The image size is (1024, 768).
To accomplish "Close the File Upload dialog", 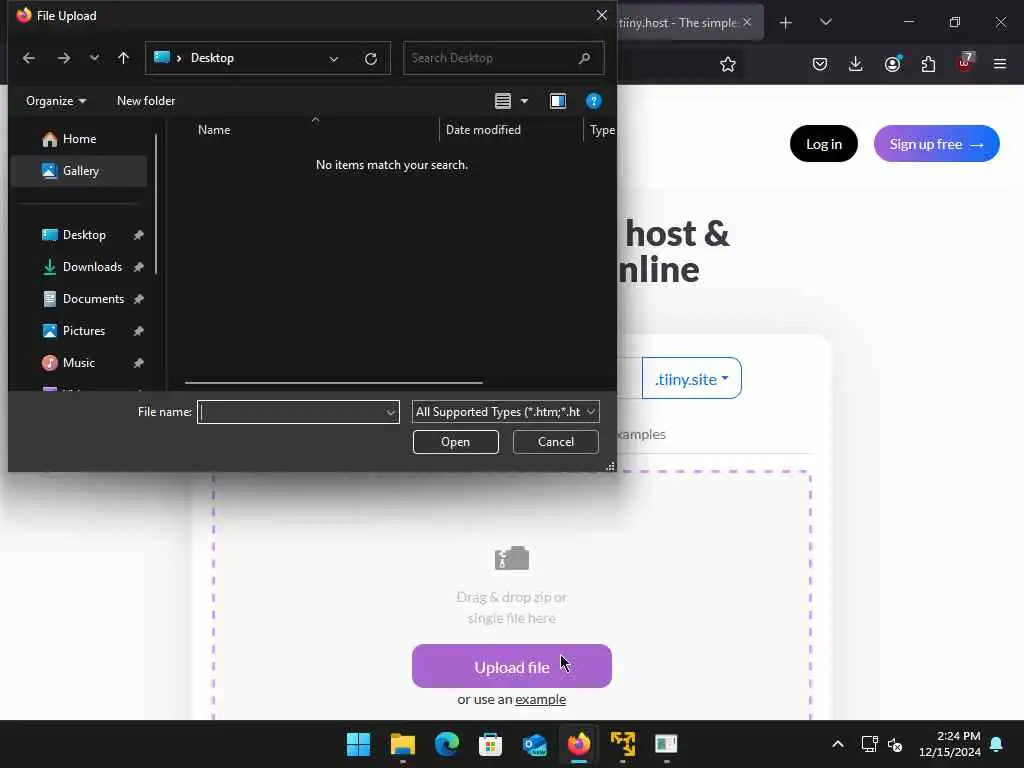I will click(601, 16).
